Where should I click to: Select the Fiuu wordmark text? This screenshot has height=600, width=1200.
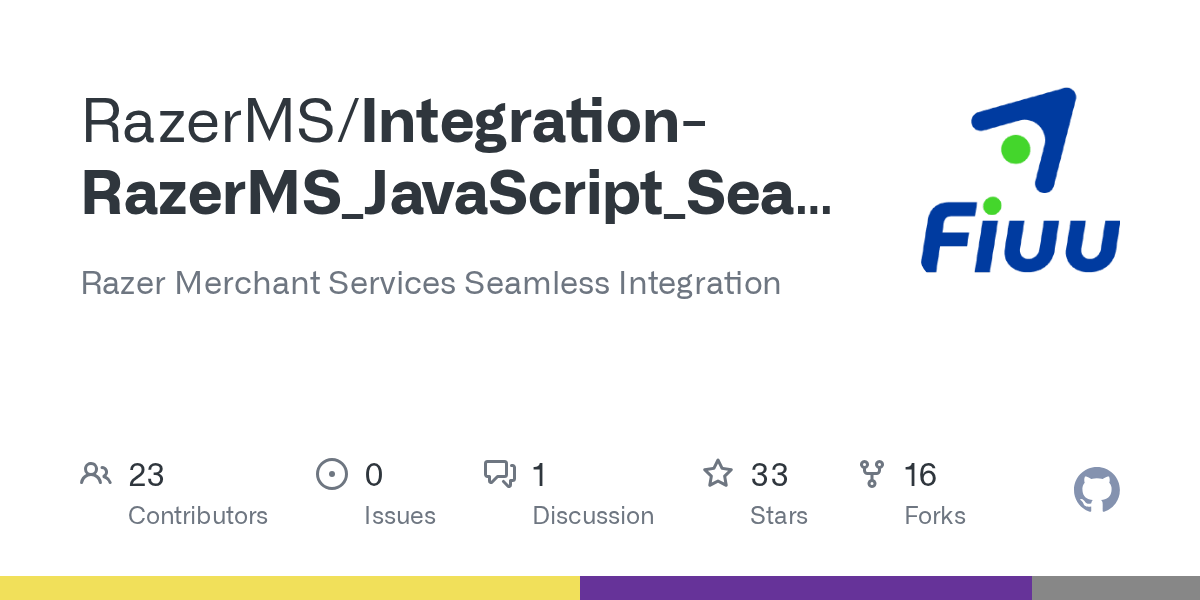pyautogui.click(x=1020, y=240)
